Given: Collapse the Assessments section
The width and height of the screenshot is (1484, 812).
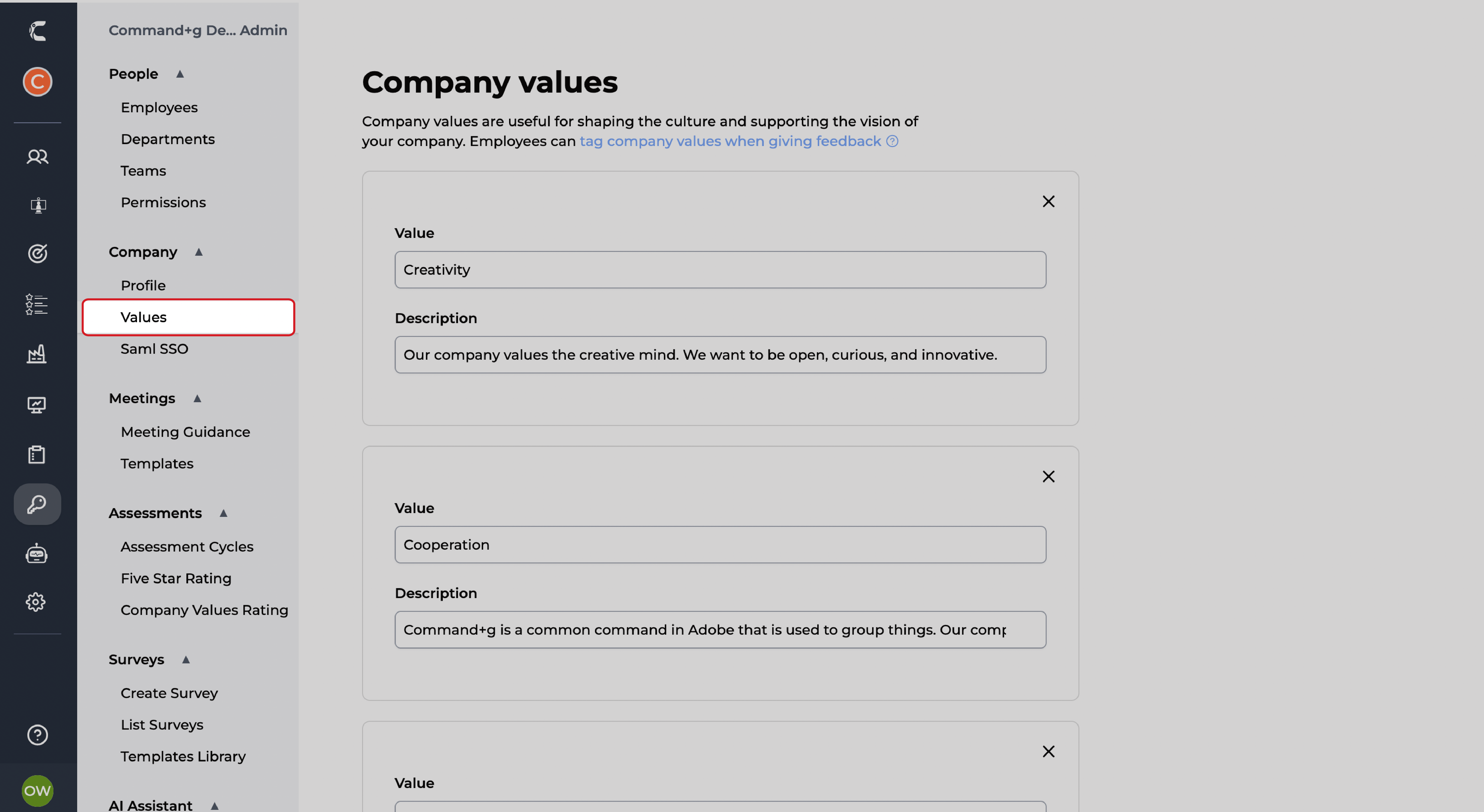Looking at the screenshot, I should click(x=223, y=513).
